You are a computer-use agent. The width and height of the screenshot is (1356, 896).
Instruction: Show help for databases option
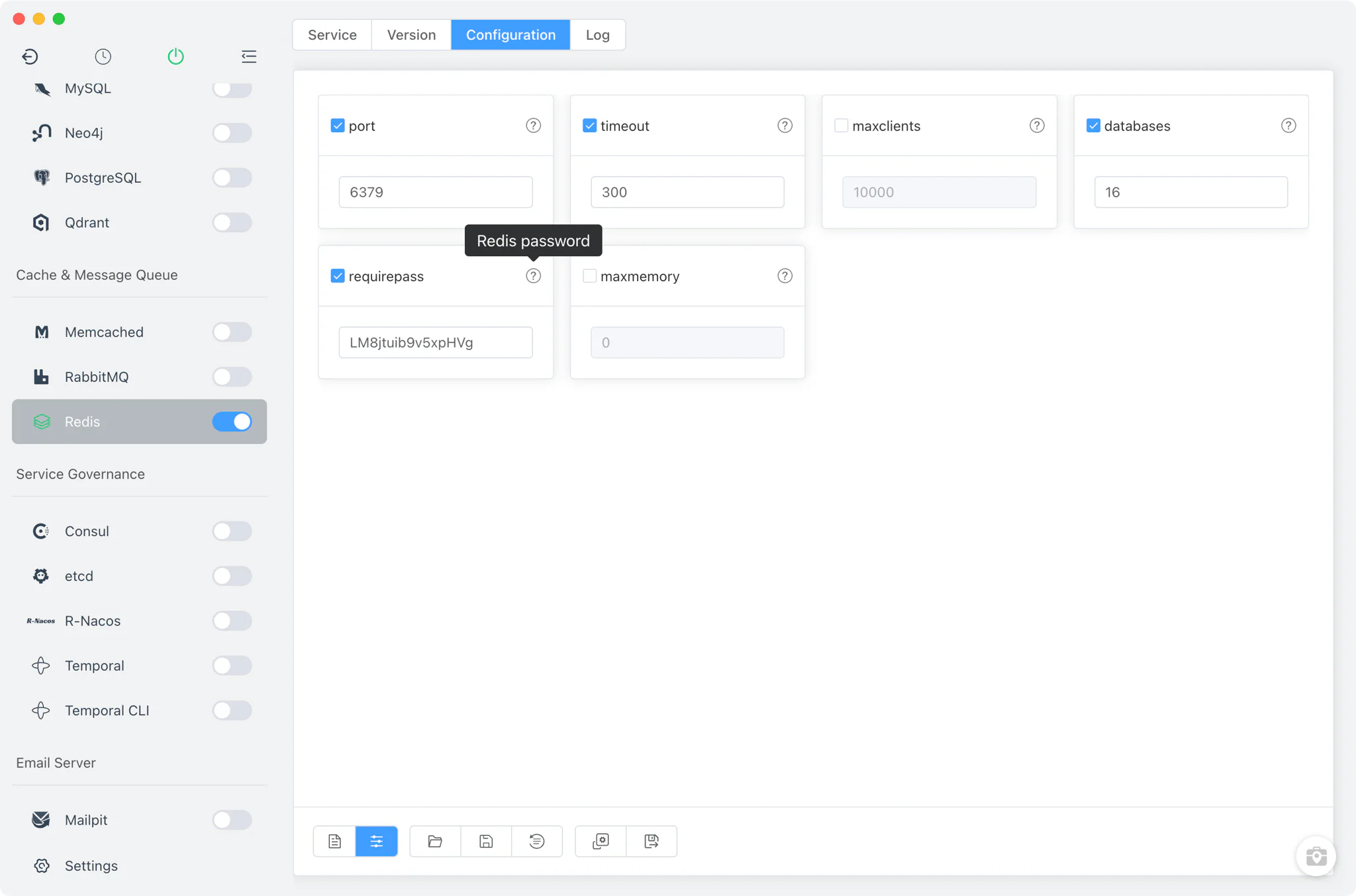[x=1288, y=126]
